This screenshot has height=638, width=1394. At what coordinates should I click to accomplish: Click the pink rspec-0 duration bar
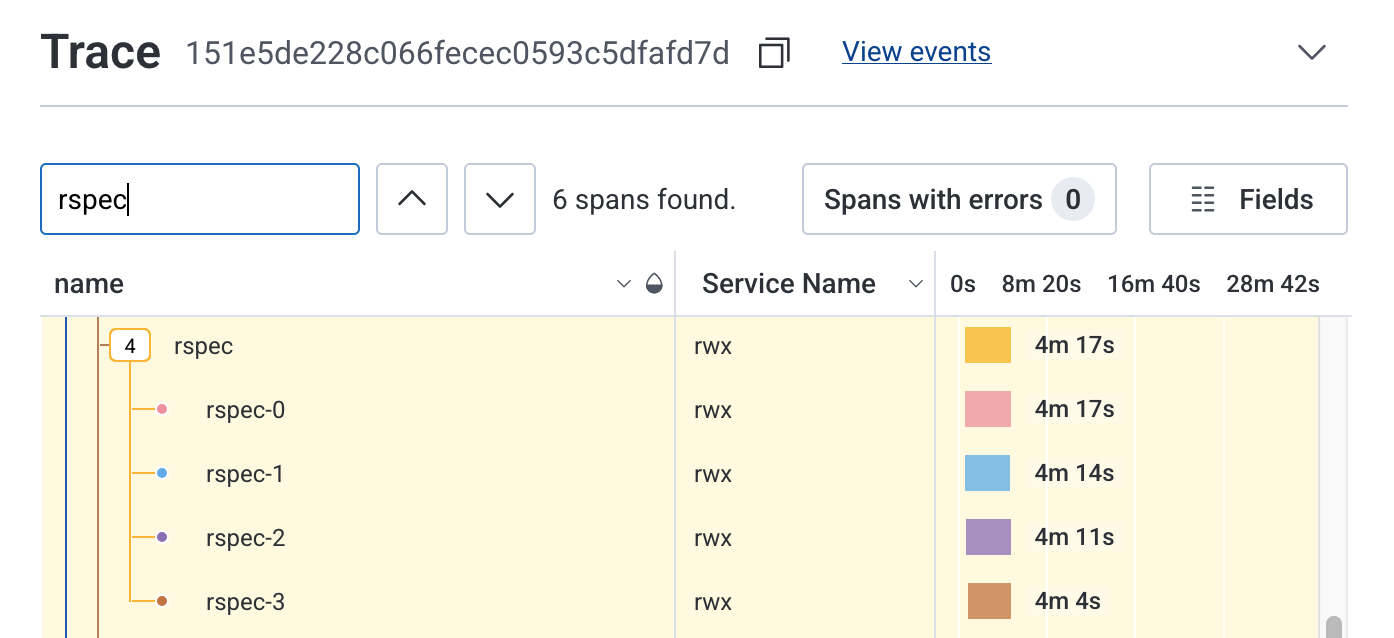[x=987, y=409]
